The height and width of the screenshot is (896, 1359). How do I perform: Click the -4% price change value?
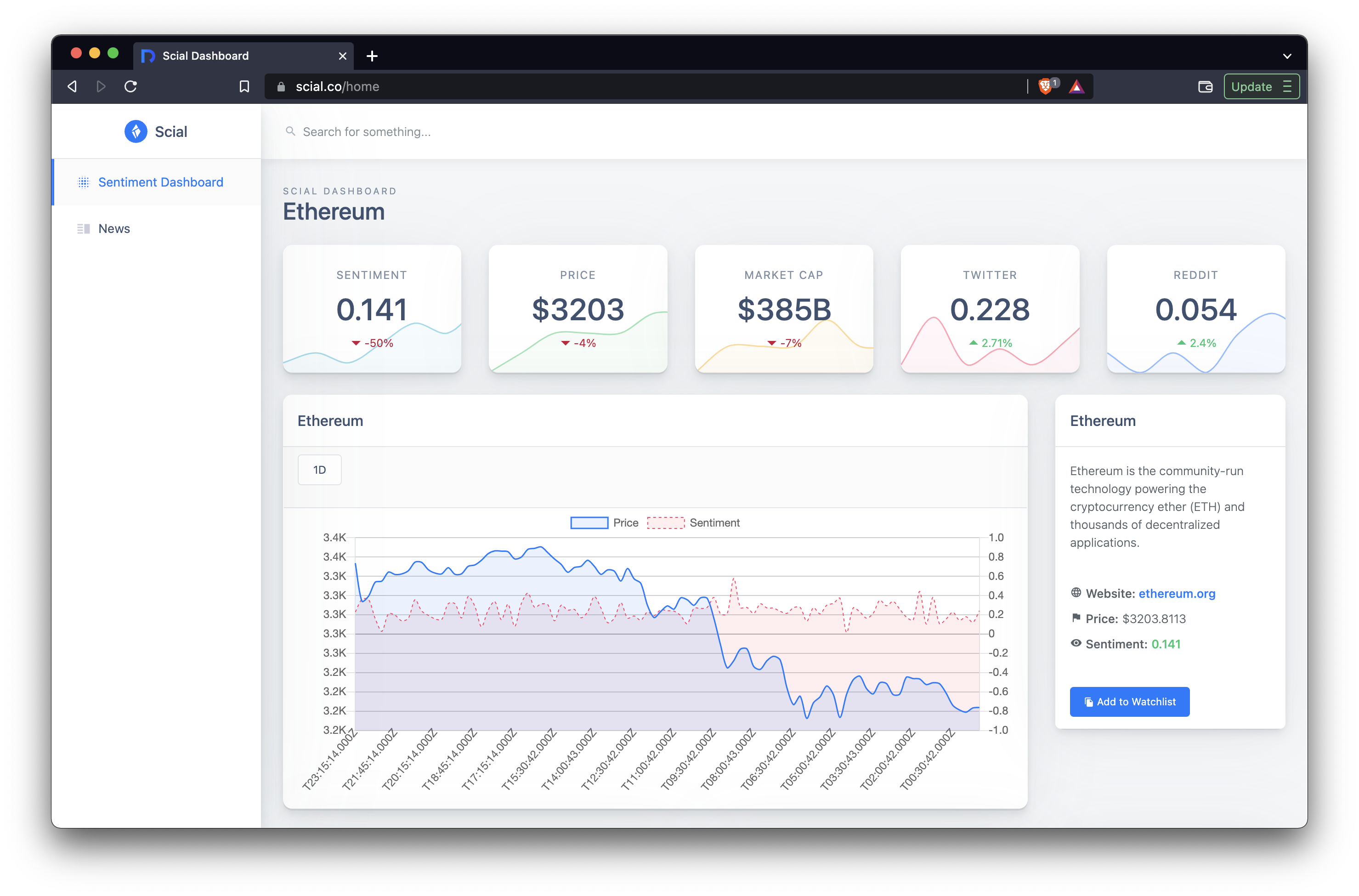click(x=585, y=343)
